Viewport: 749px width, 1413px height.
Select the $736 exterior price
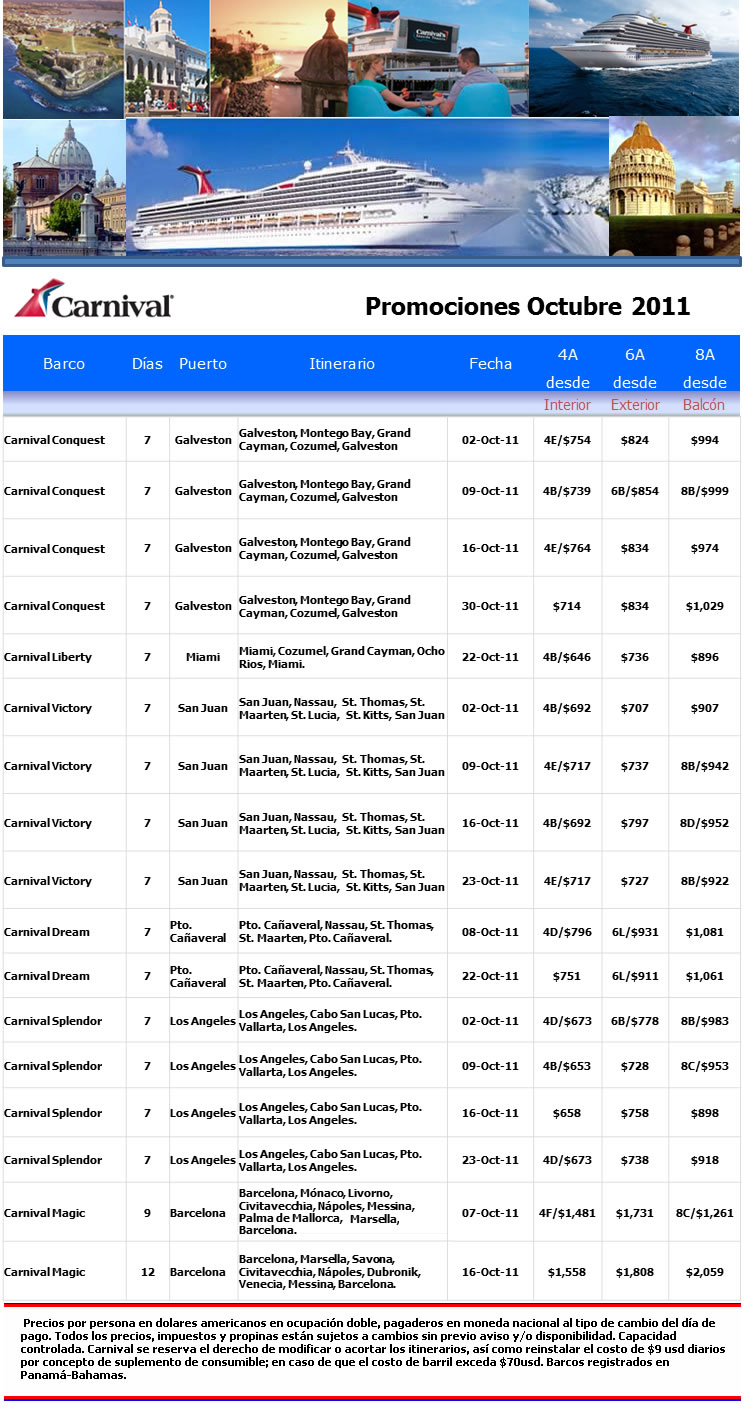coord(635,657)
